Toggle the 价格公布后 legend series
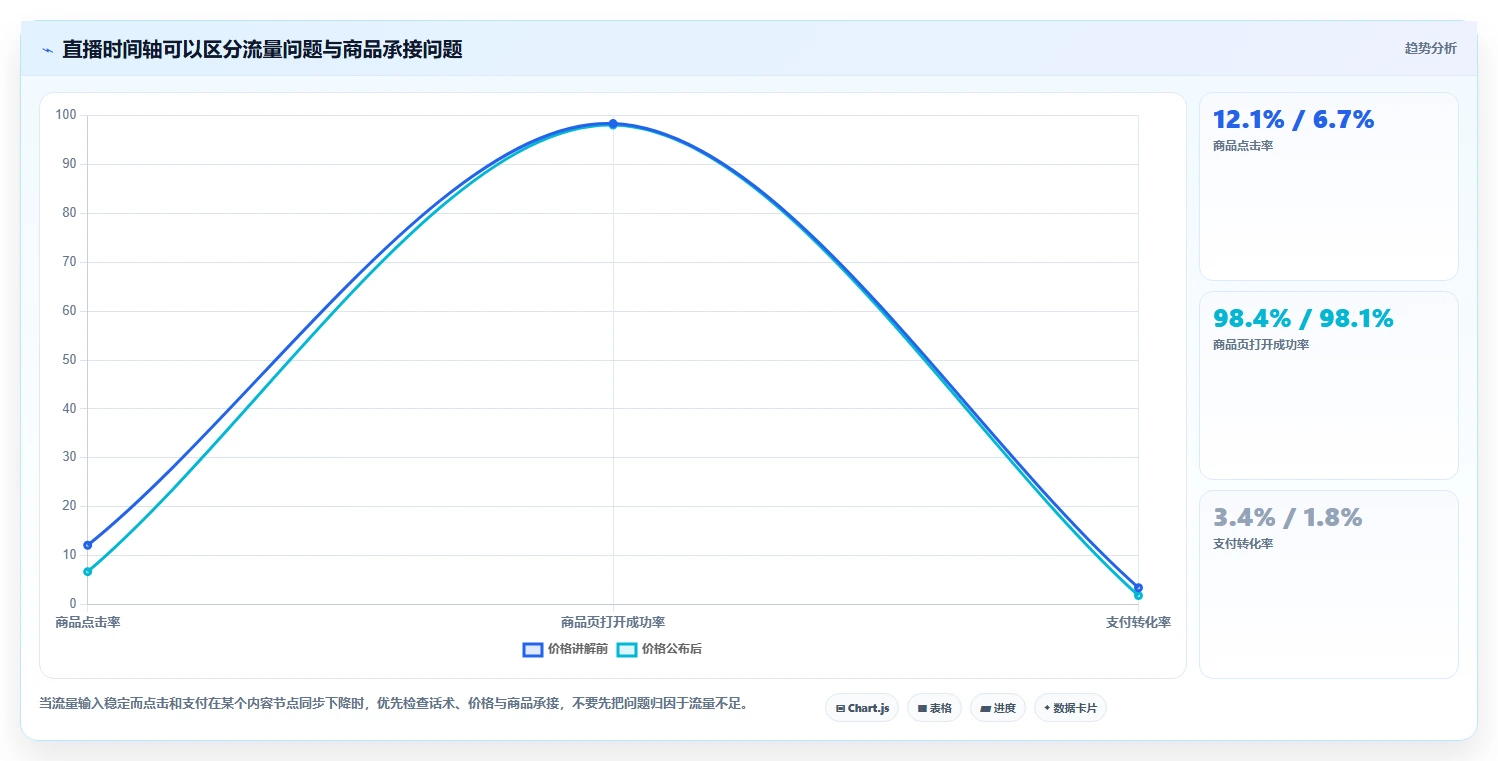Image resolution: width=1498 pixels, height=761 pixels. [659, 649]
